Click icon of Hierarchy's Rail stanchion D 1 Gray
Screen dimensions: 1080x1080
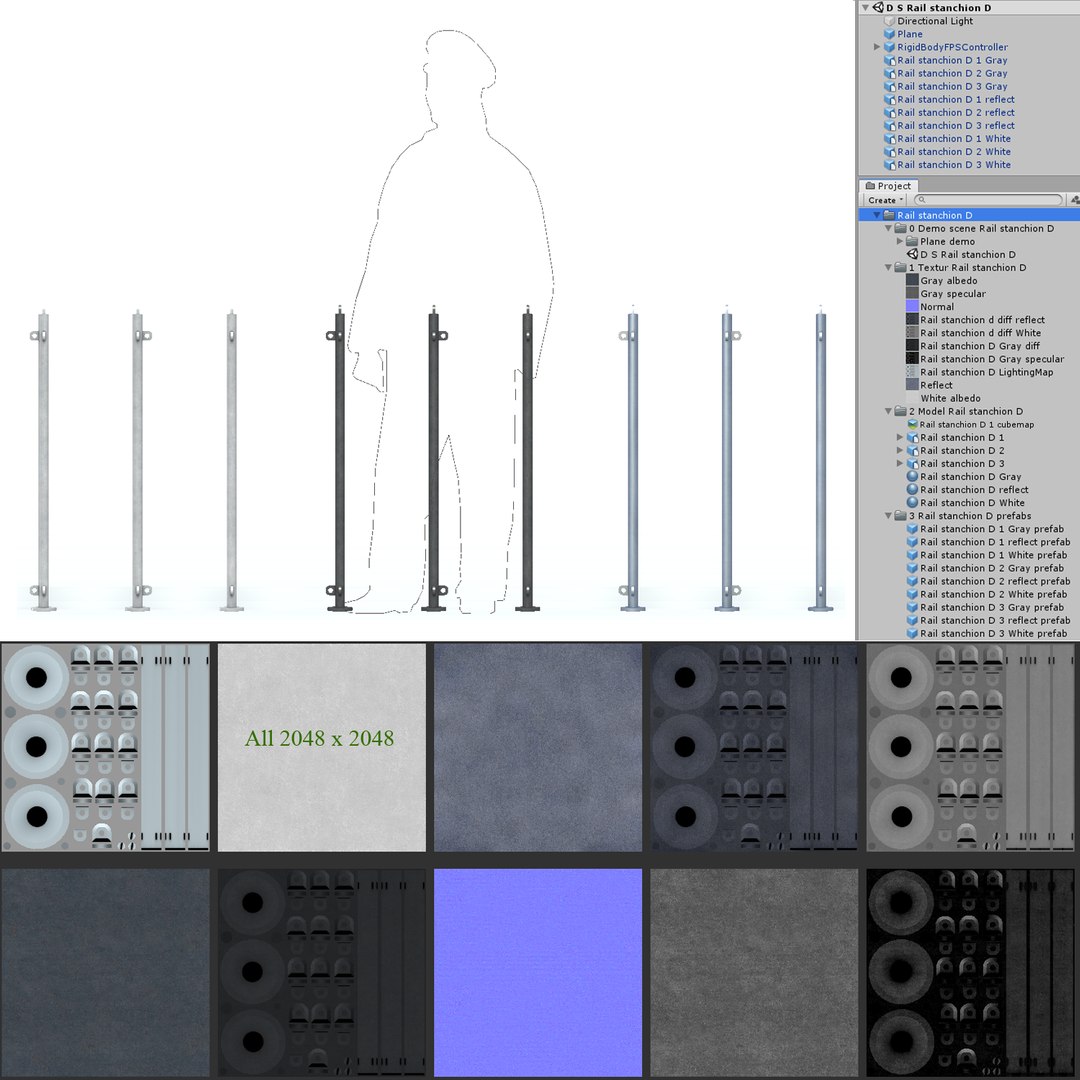point(889,60)
